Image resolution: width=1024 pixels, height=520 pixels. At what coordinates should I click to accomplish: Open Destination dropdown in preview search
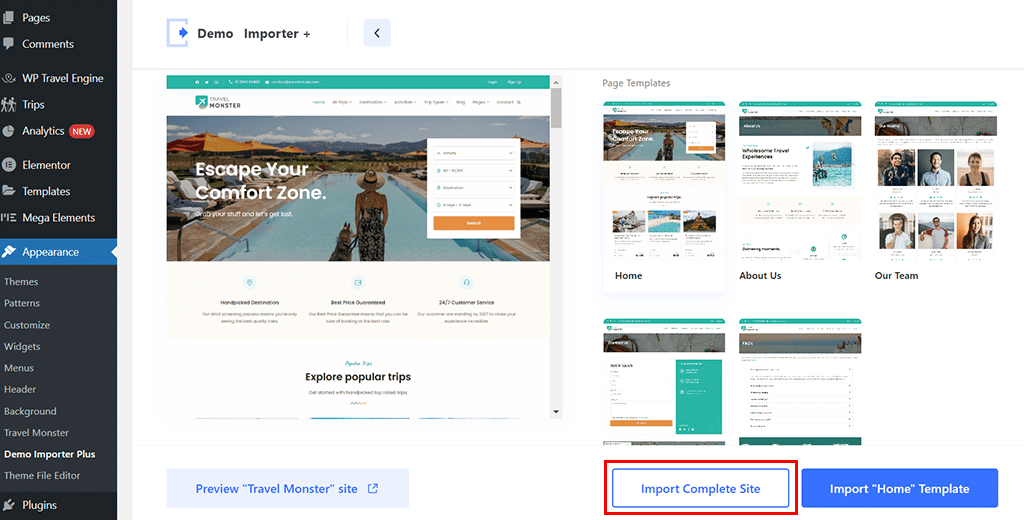(474, 188)
